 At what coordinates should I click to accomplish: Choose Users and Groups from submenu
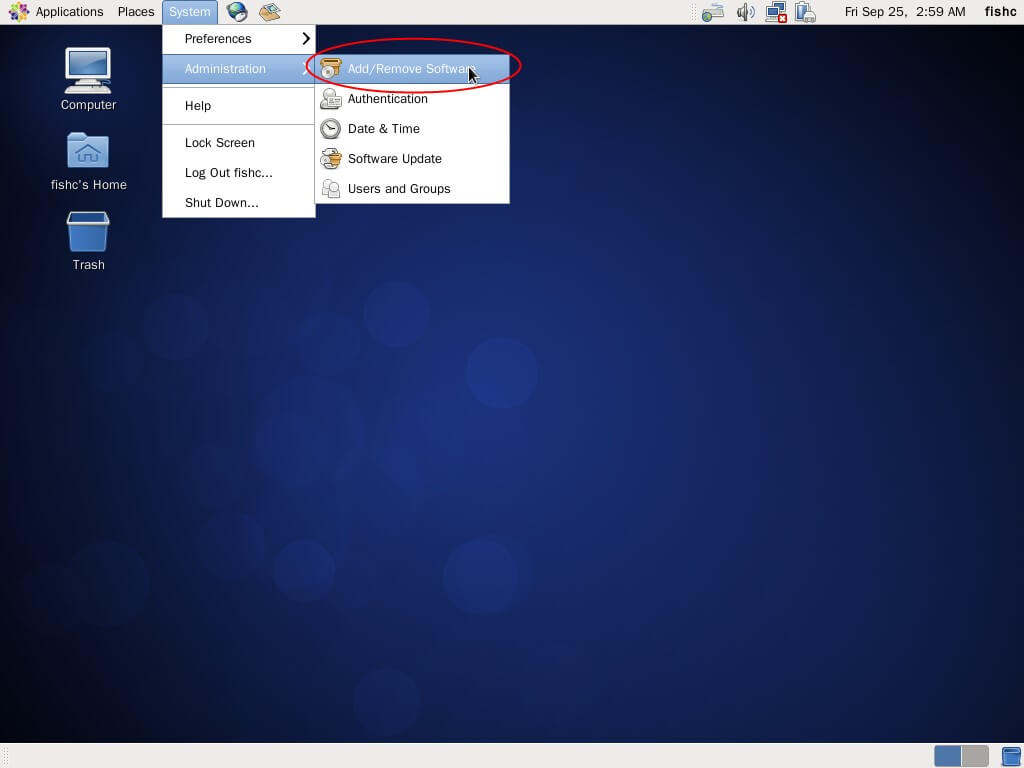(398, 189)
